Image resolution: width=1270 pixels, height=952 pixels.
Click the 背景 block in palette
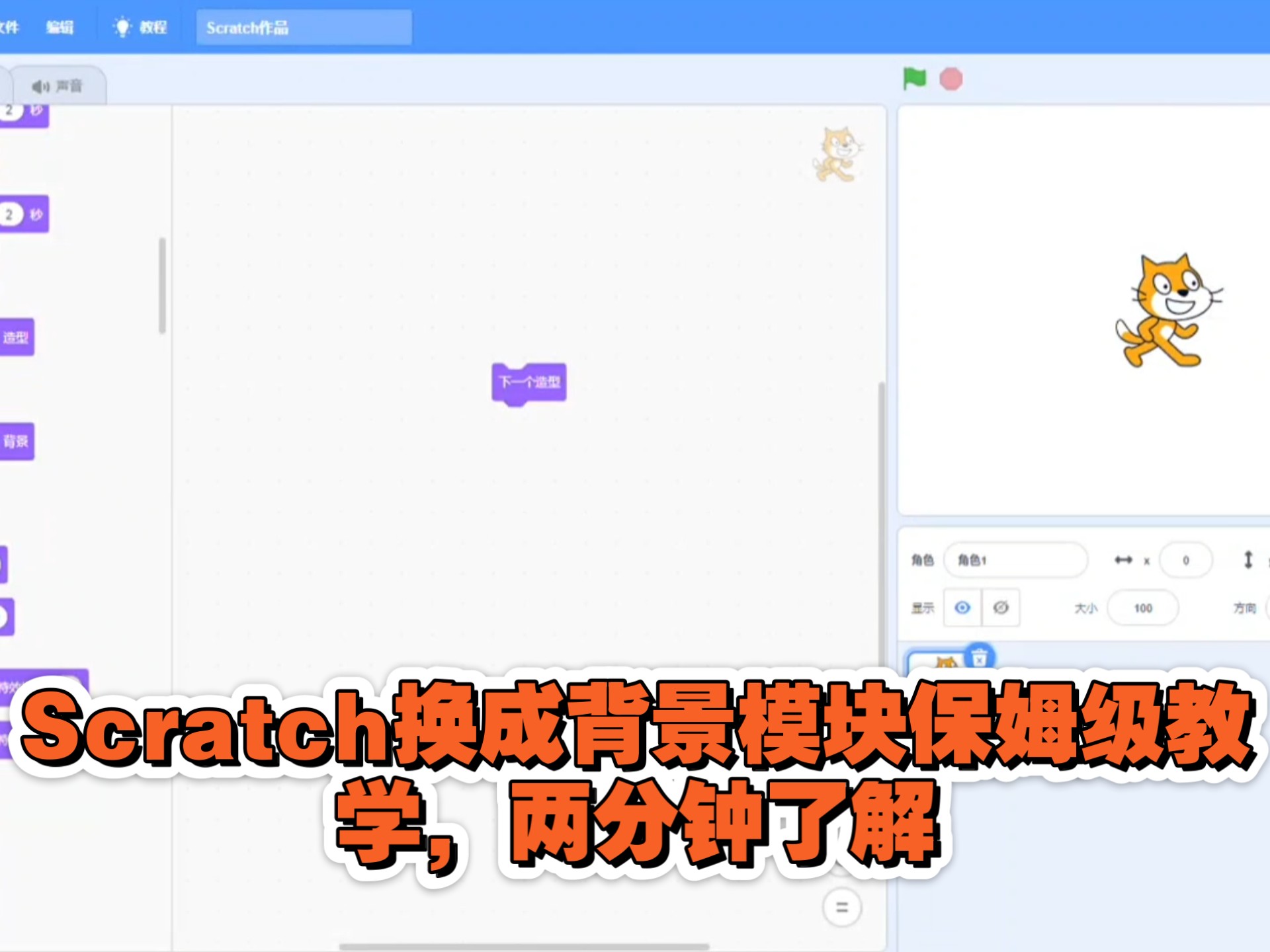17,442
